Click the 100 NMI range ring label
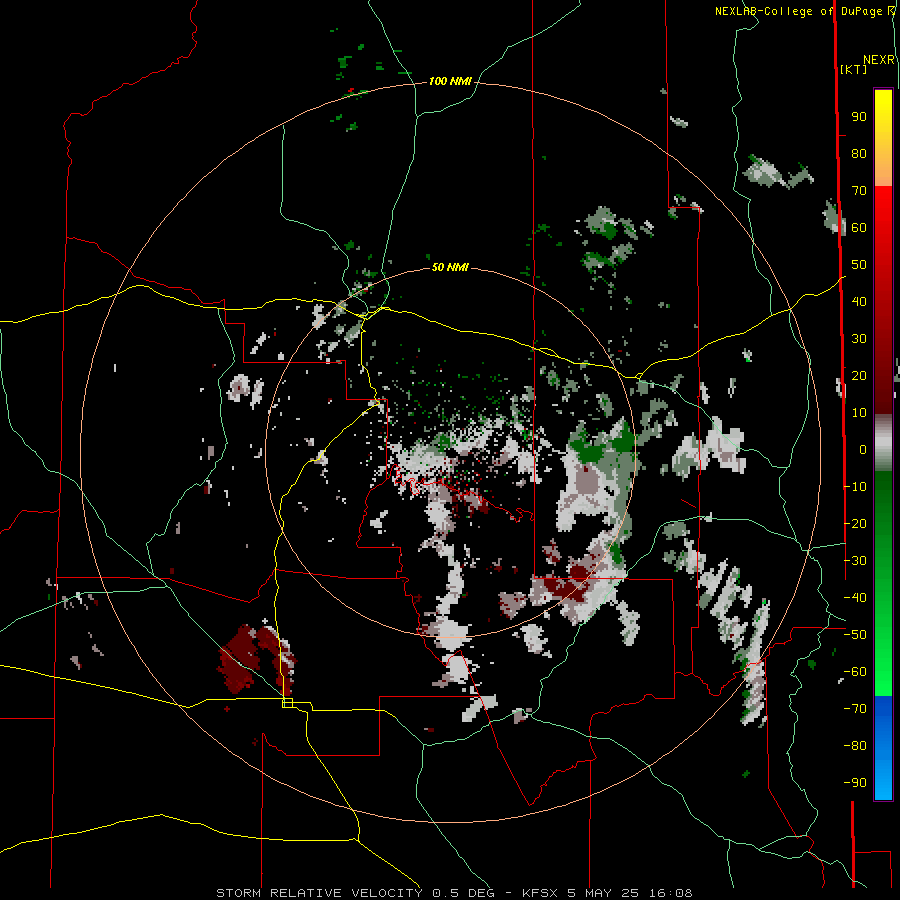900x900 pixels. (x=450, y=82)
